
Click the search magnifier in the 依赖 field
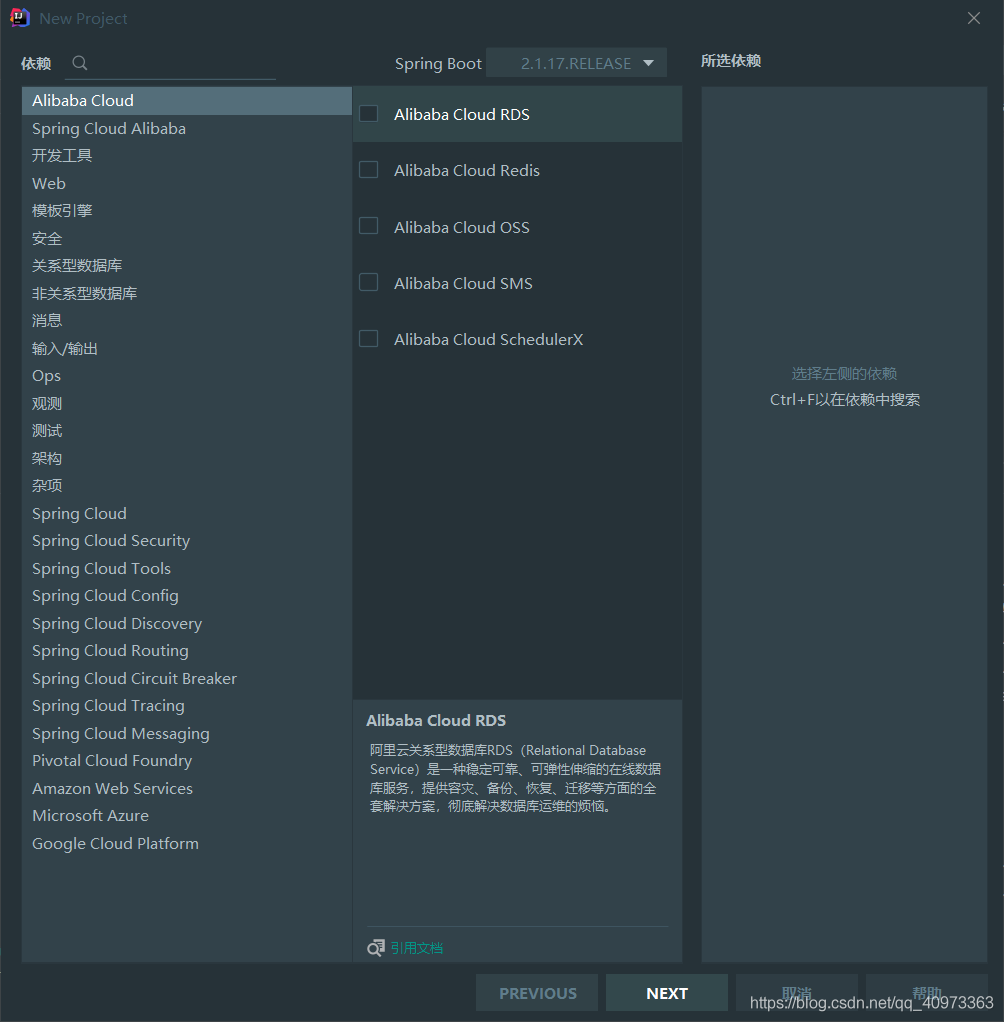click(79, 62)
